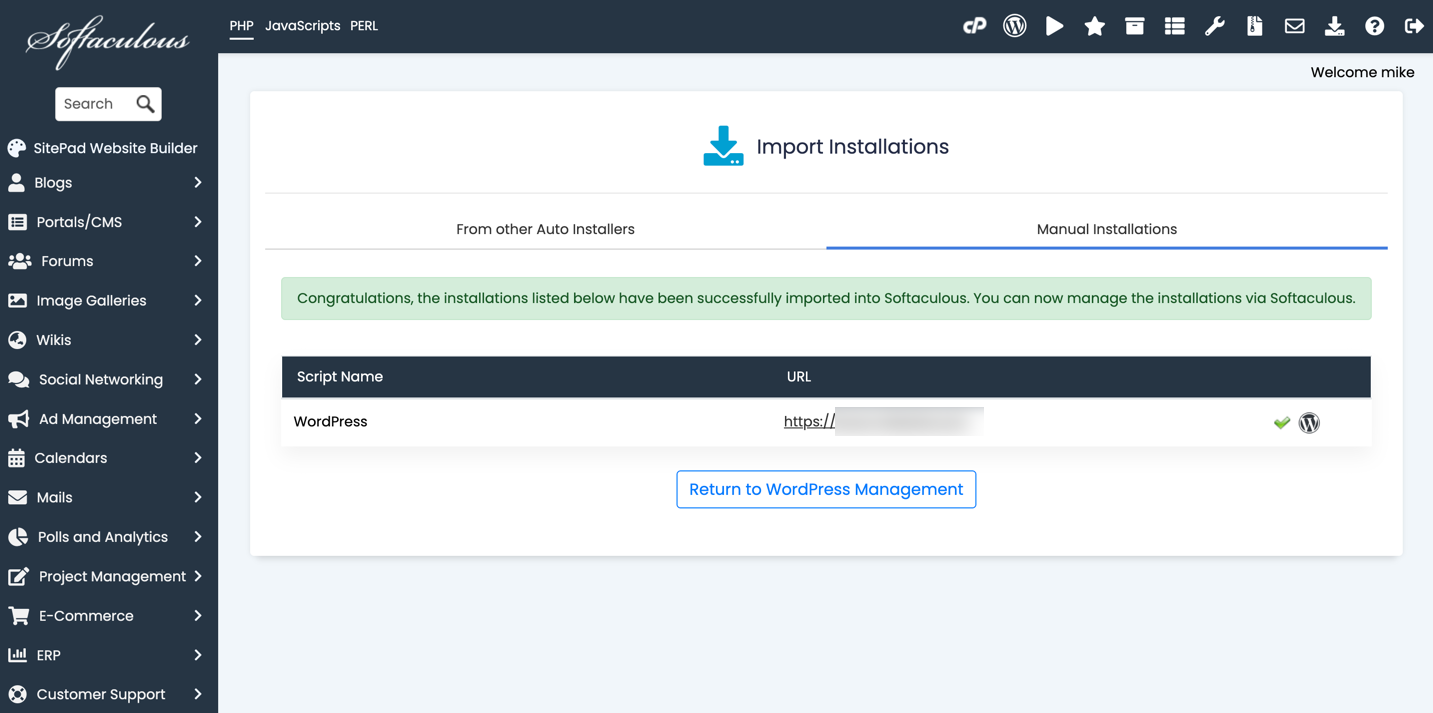Click the Blogs person icon

[17, 183]
